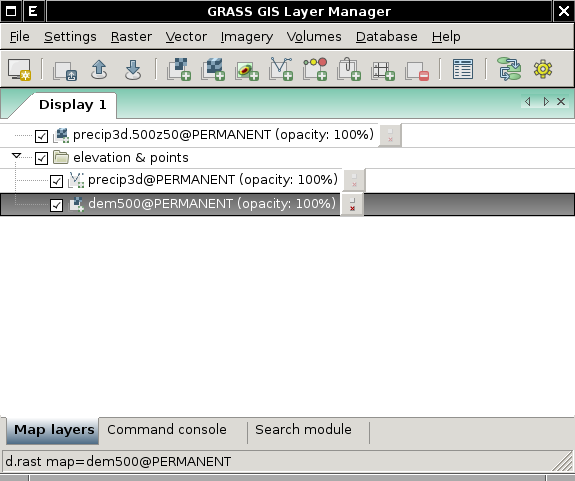
Task: Click the Add grid layer icon
Action: [x=383, y=69]
